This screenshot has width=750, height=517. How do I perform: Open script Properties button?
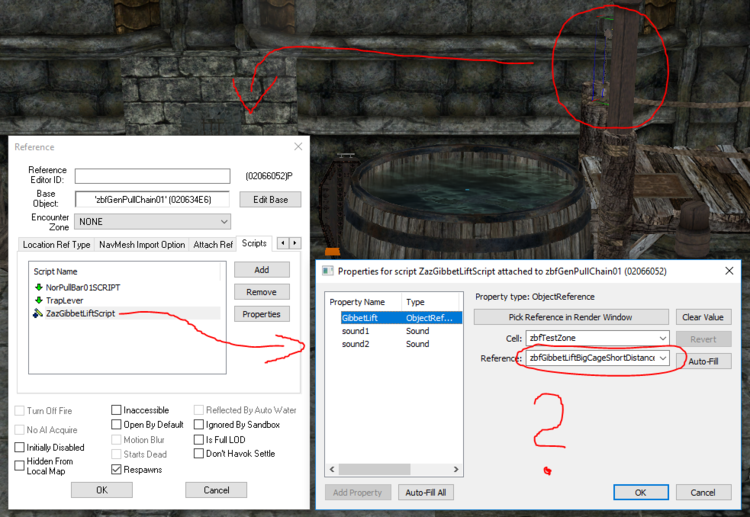(262, 314)
